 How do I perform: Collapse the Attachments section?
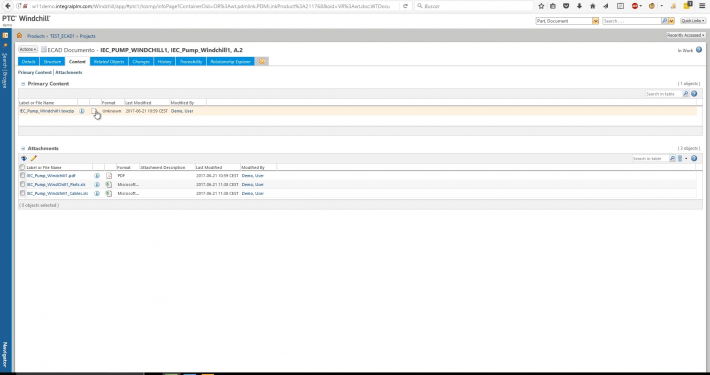click(x=23, y=149)
